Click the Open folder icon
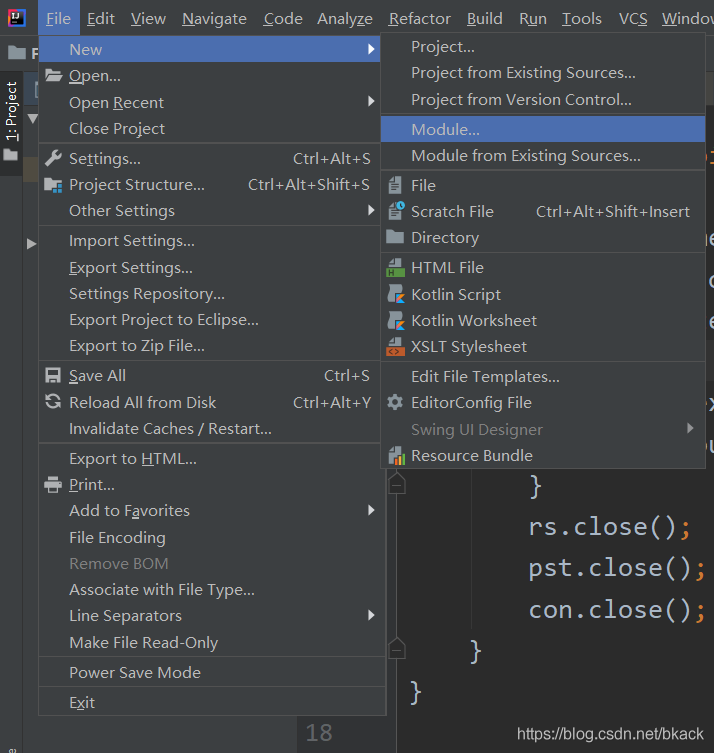Viewport: 714px width, 753px height. click(x=53, y=76)
